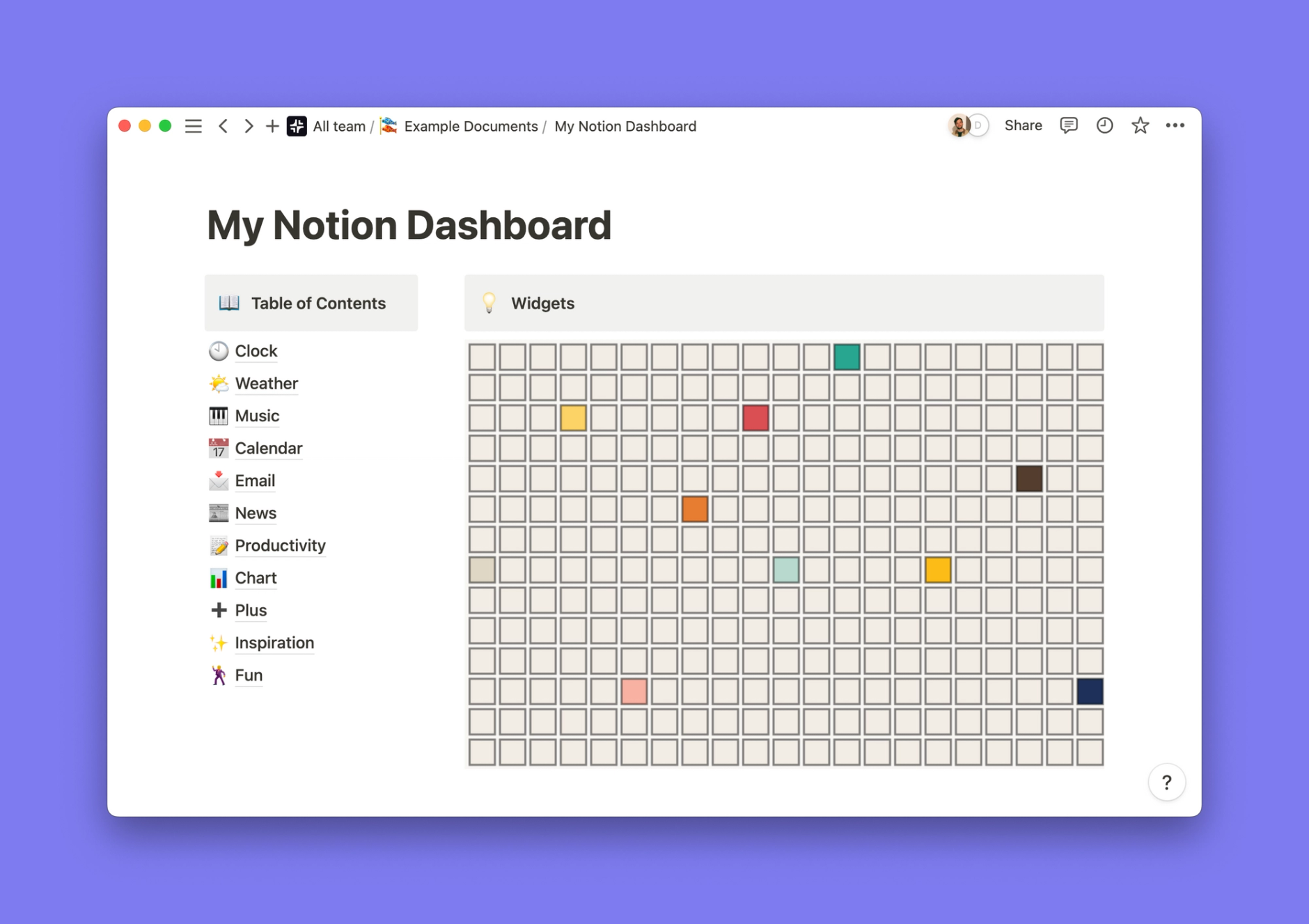
Task: Click the beige gray grid square
Action: click(x=482, y=570)
